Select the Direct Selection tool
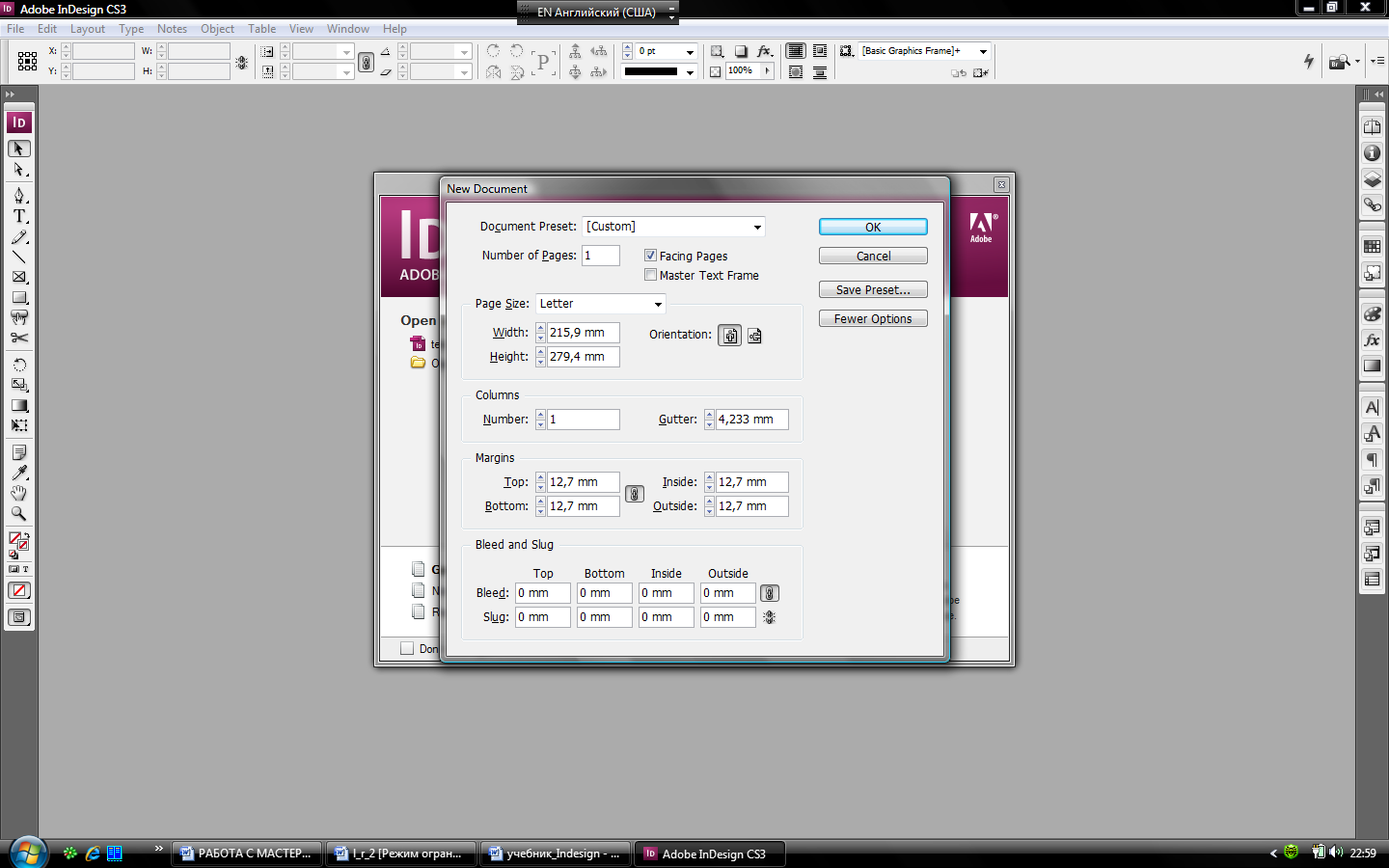This screenshot has height=868, width=1389. click(x=19, y=170)
